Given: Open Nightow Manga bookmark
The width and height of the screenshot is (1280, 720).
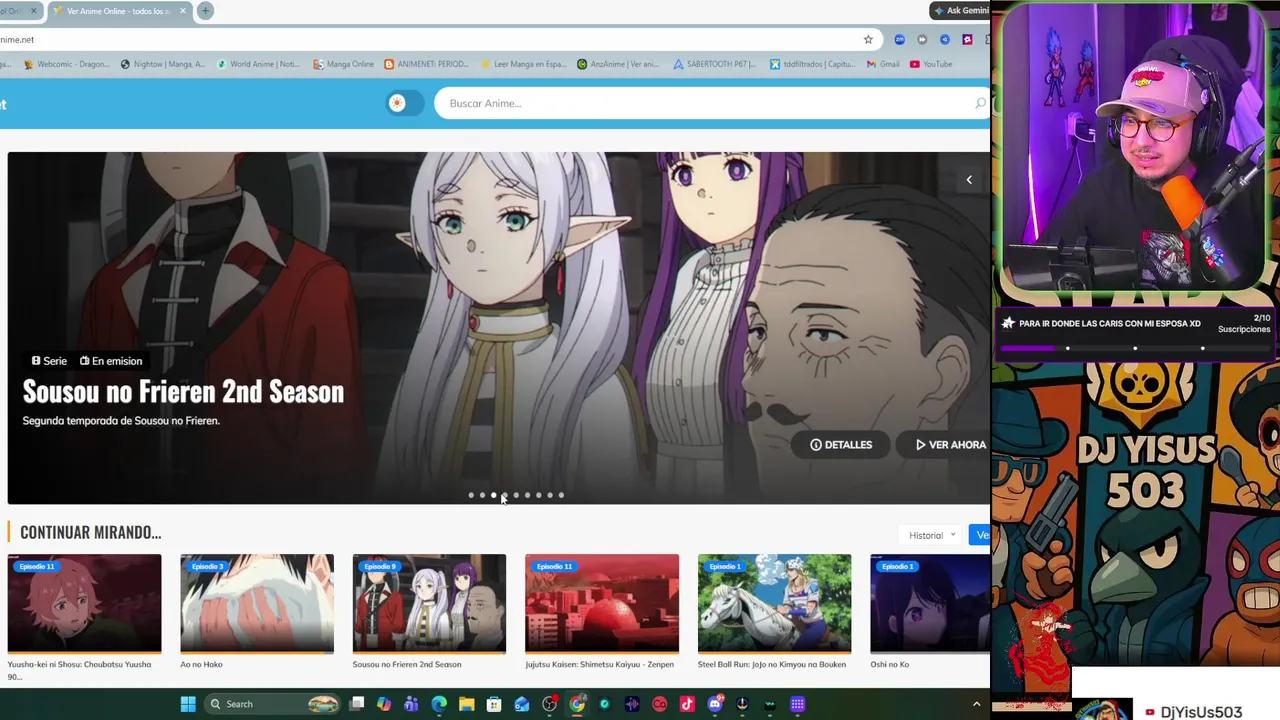Looking at the screenshot, I should [162, 64].
